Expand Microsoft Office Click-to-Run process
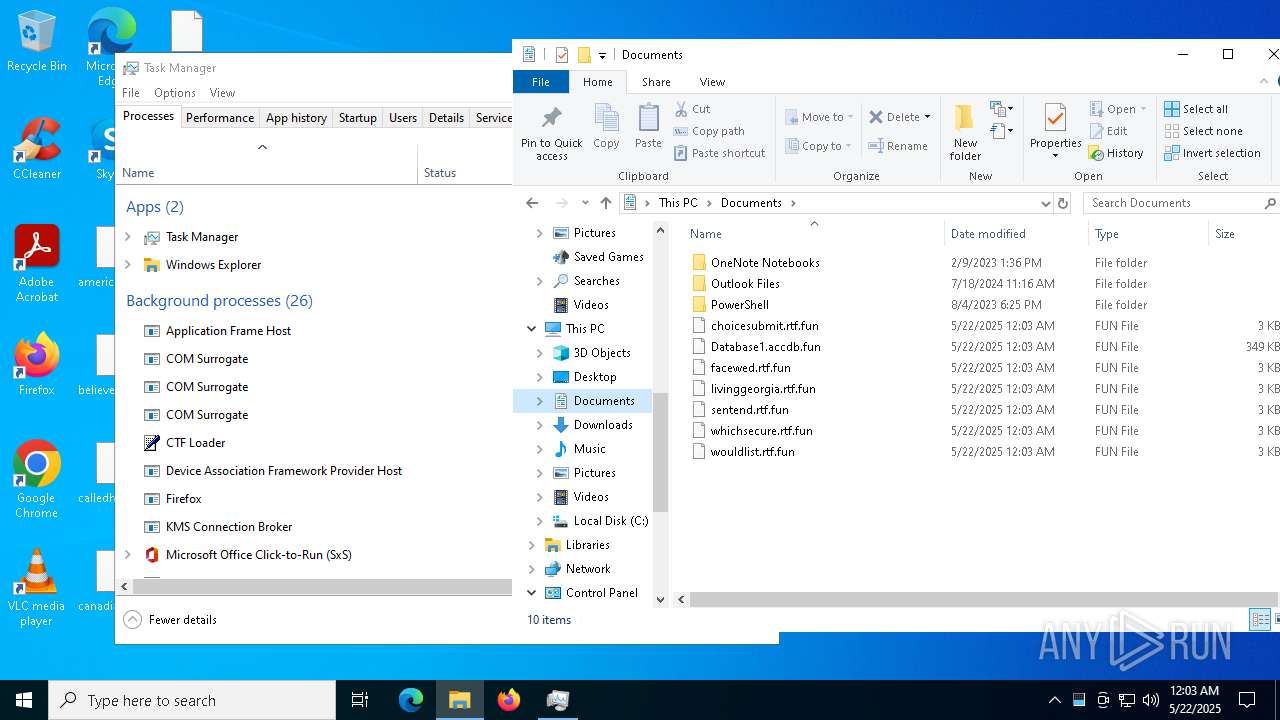Screen dimensions: 1280x720 (128, 555)
